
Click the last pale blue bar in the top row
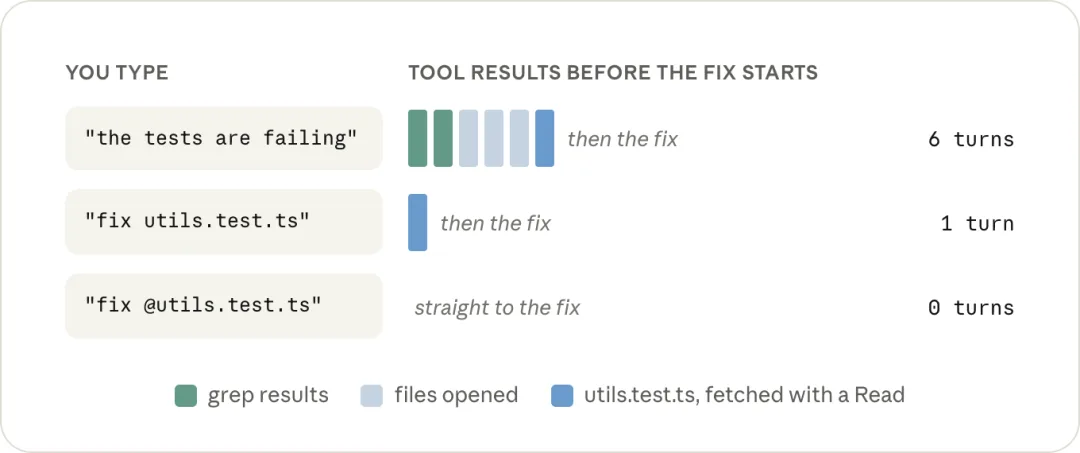click(x=519, y=138)
